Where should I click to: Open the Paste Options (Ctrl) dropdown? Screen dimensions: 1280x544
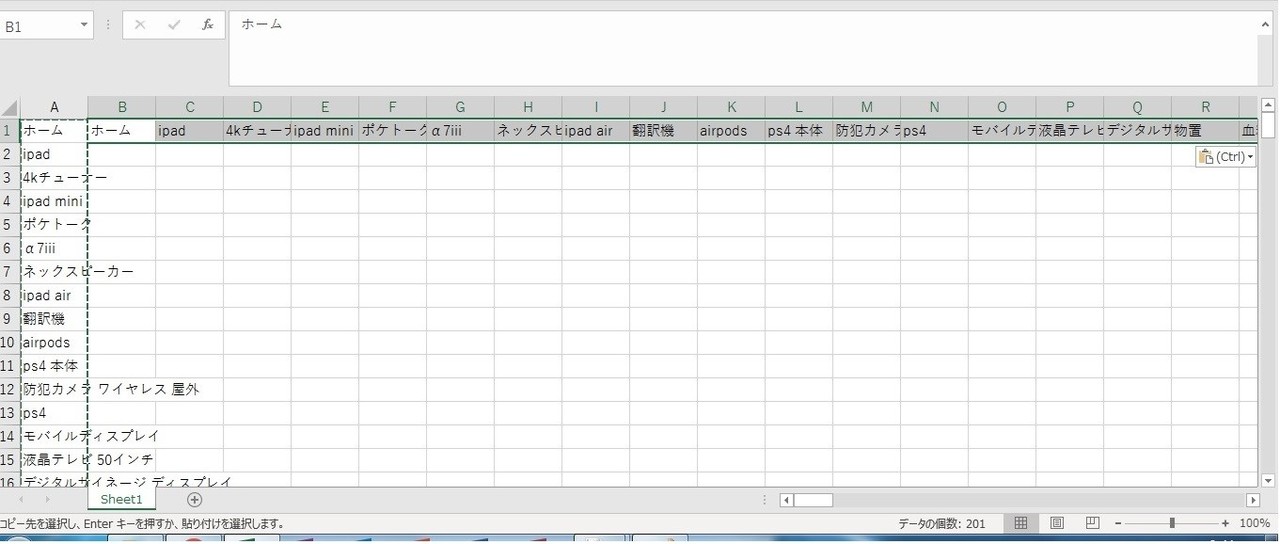1226,157
